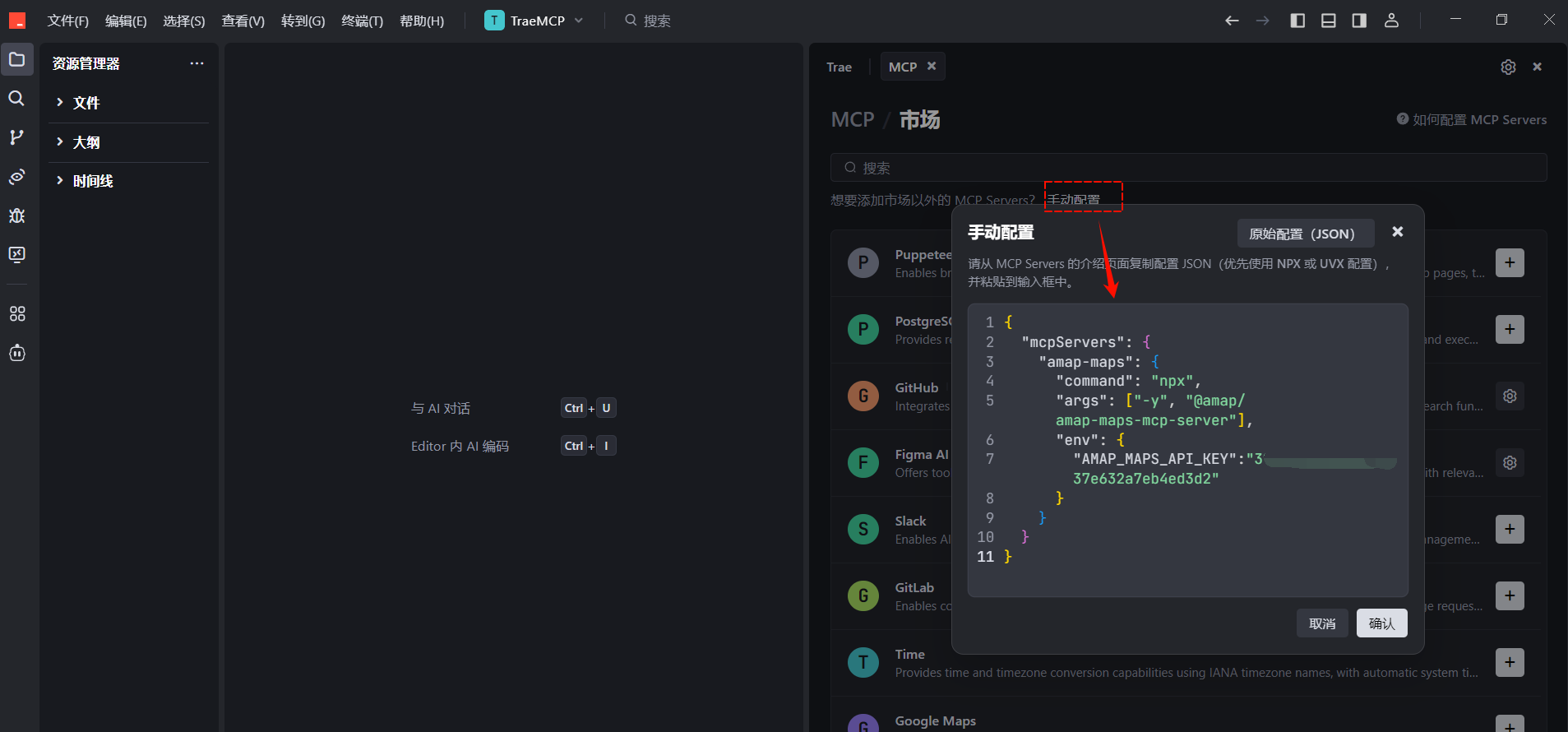Open MCP panel settings gear
This screenshot has height=732, width=1568.
coord(1508,67)
